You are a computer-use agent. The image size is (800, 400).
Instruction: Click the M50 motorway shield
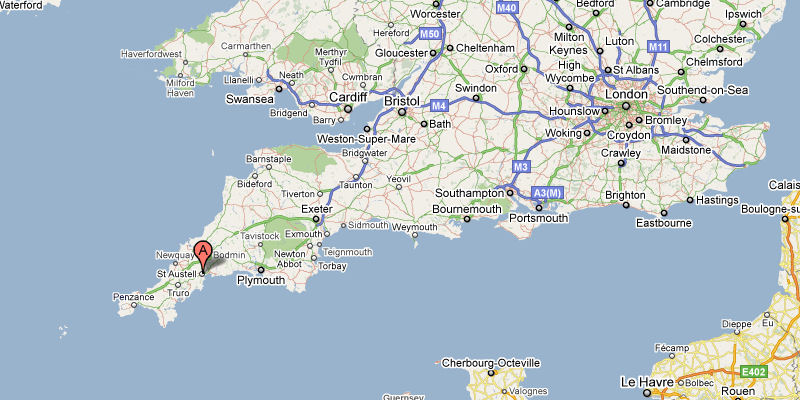pyautogui.click(x=430, y=34)
